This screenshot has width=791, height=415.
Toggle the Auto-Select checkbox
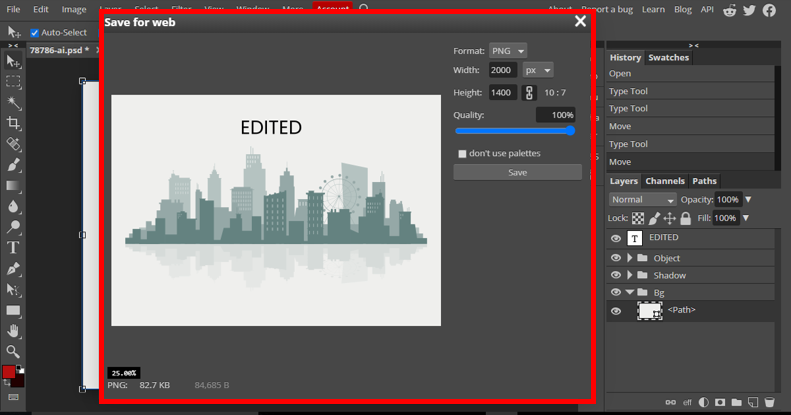pyautogui.click(x=34, y=33)
